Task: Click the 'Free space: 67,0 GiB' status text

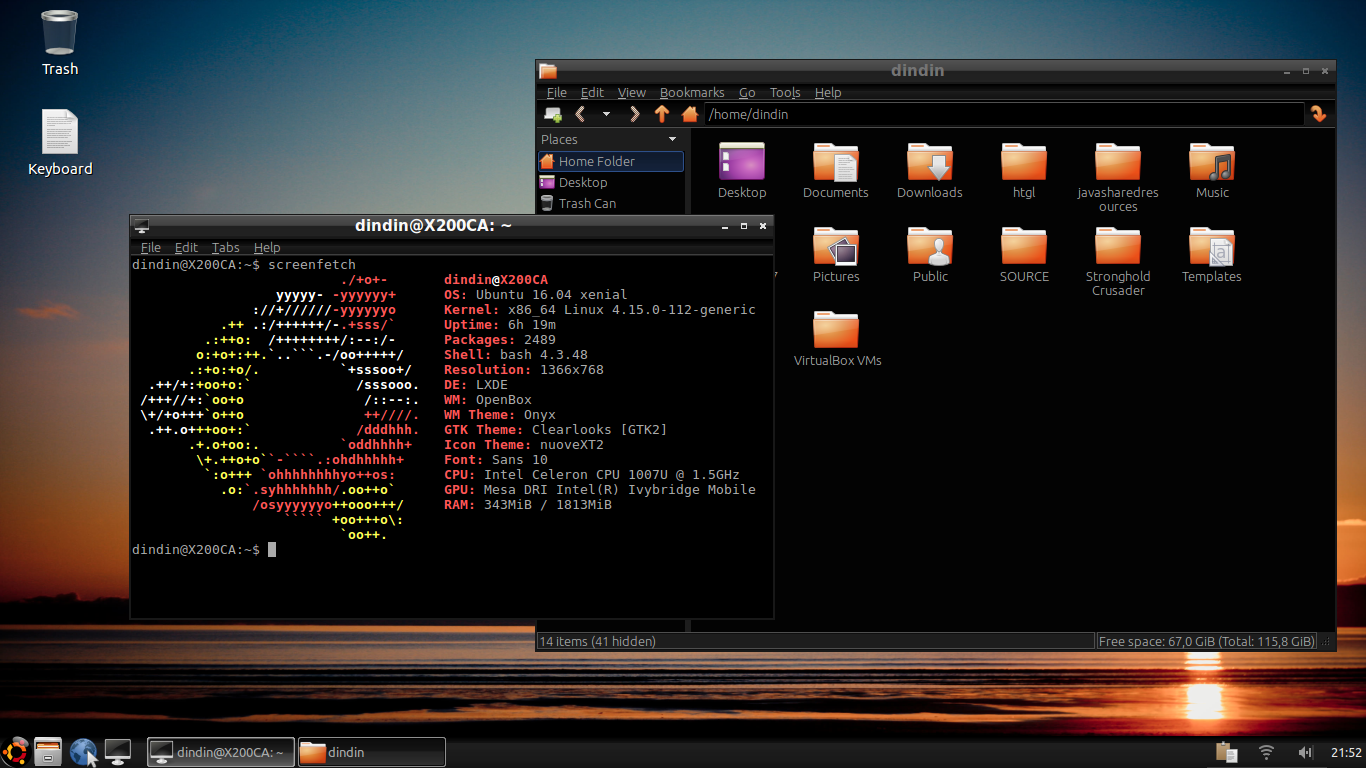Action: (1206, 641)
